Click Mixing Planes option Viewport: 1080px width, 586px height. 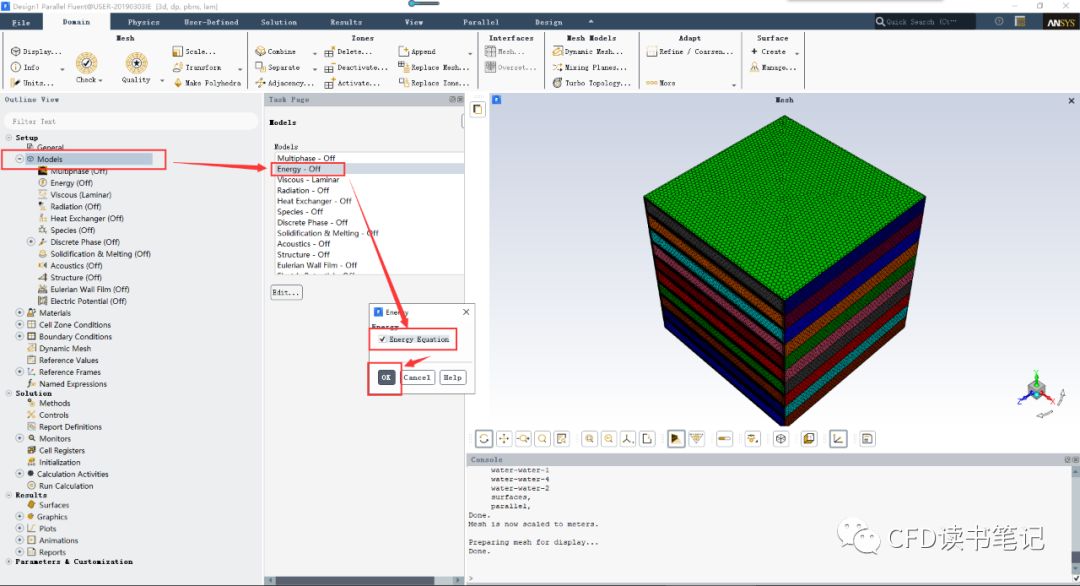tap(590, 67)
